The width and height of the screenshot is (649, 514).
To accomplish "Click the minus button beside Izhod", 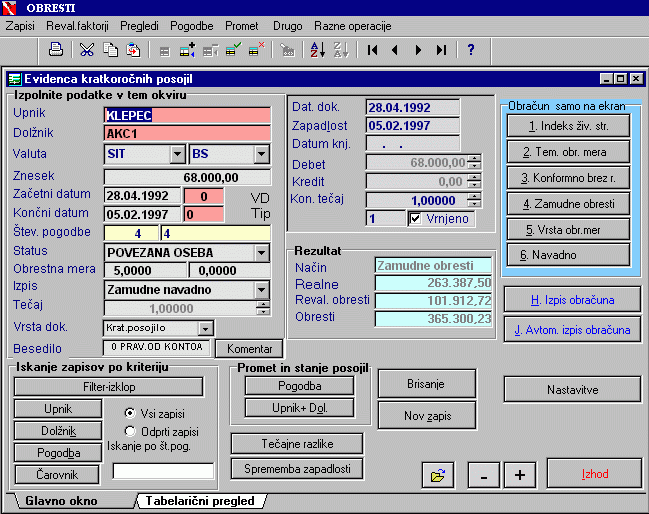I will (483, 476).
